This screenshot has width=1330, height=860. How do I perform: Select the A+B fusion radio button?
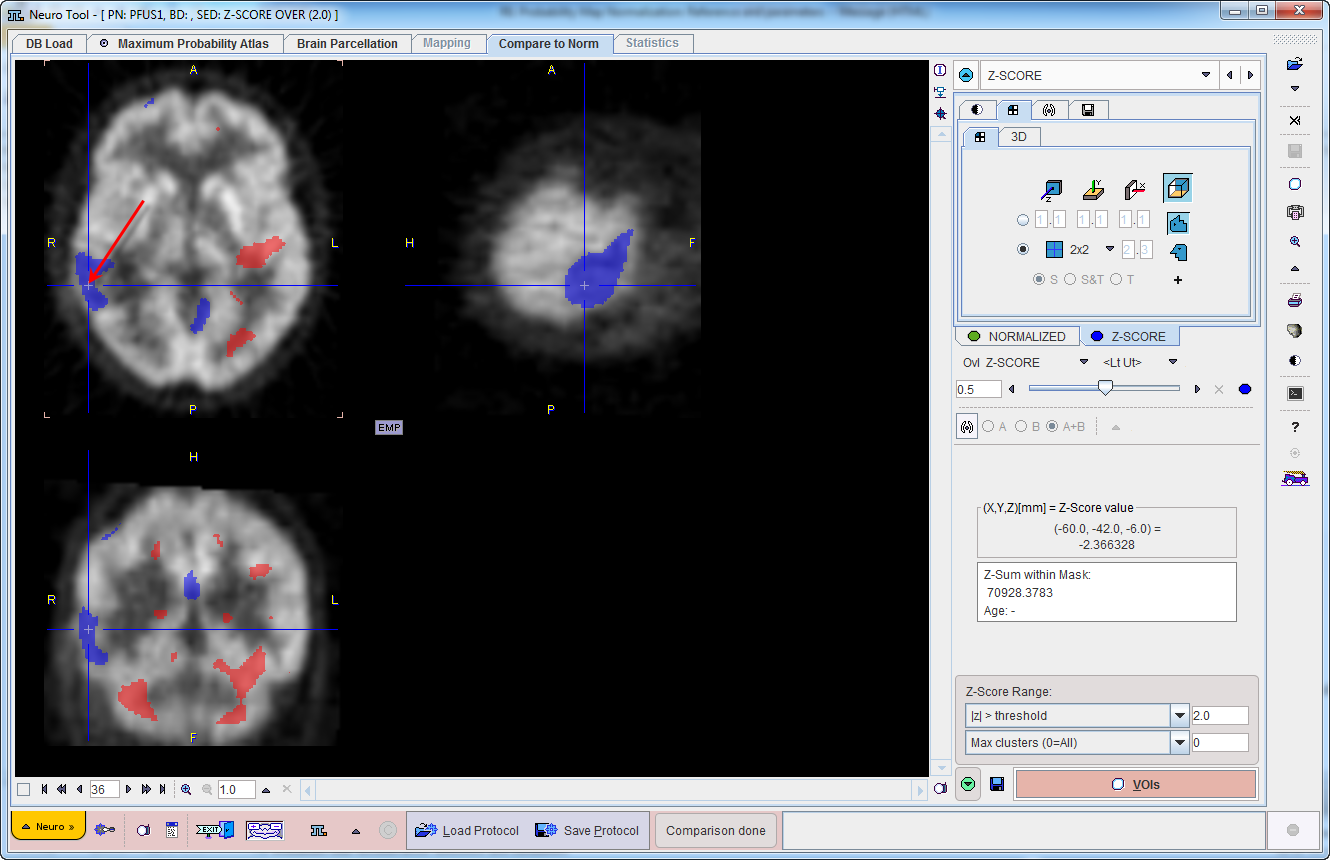1052,426
